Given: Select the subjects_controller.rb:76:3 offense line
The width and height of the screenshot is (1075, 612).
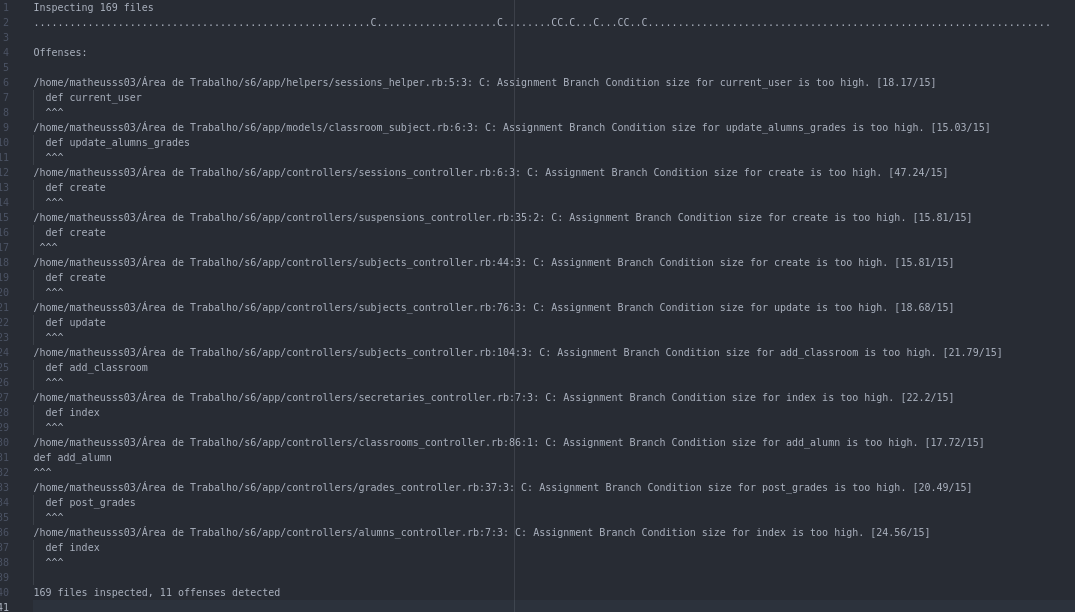Looking at the screenshot, I should pos(494,308).
